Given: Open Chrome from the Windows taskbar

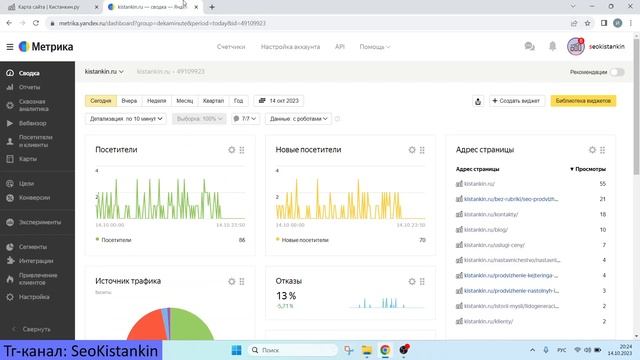Looking at the screenshot, I should coord(385,350).
